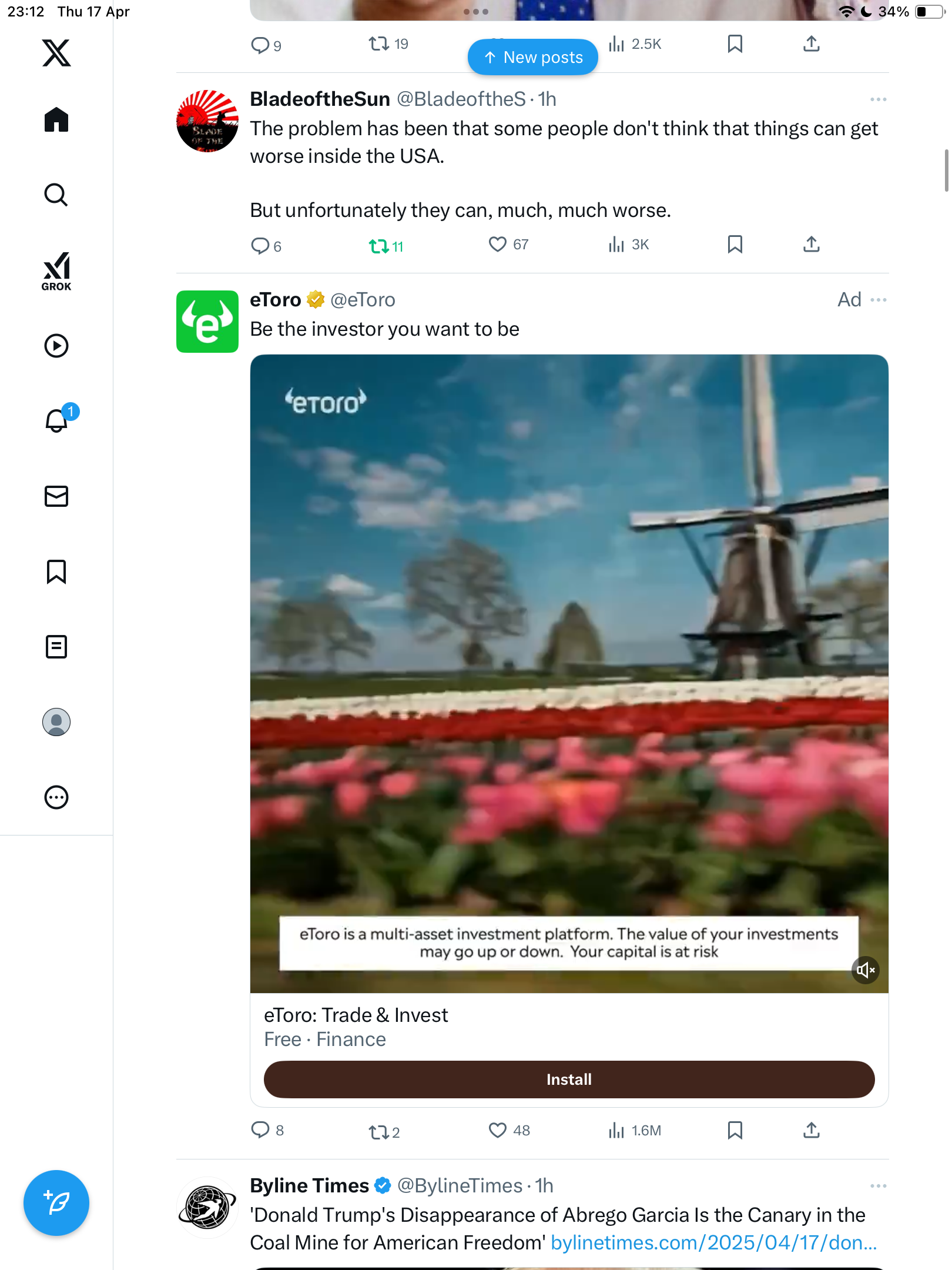Tap the 23:12 clock in status bar
952x1270 pixels.
pos(26,12)
